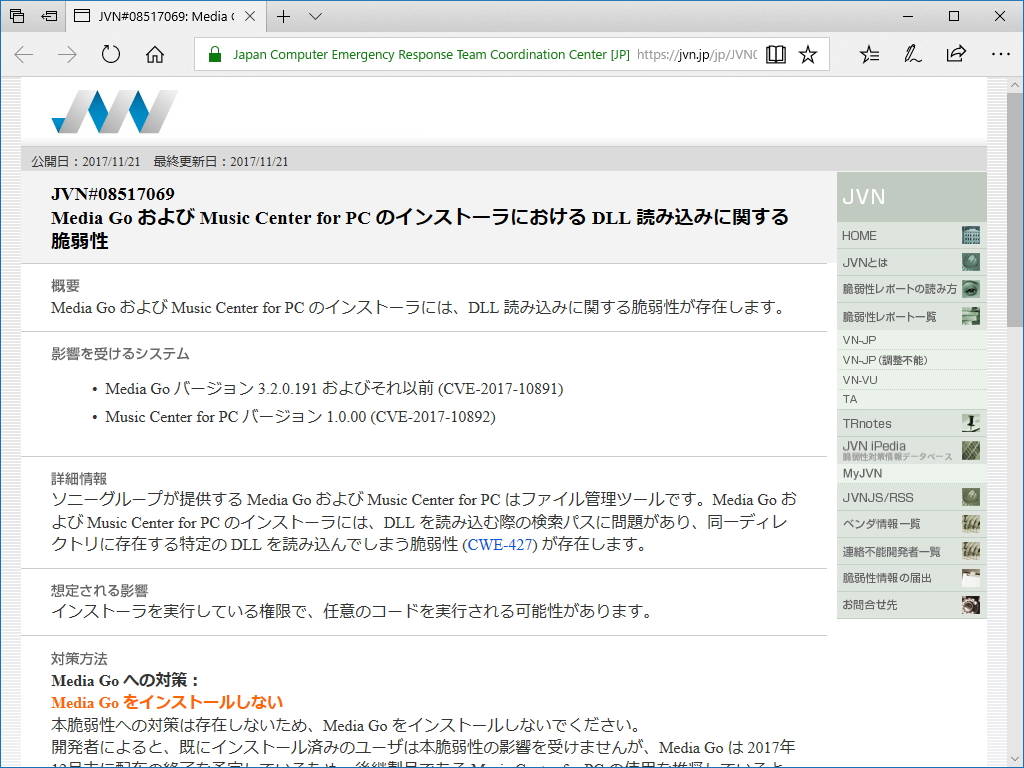Click the TA sidebar link
1024x768 pixels.
[x=850, y=399]
